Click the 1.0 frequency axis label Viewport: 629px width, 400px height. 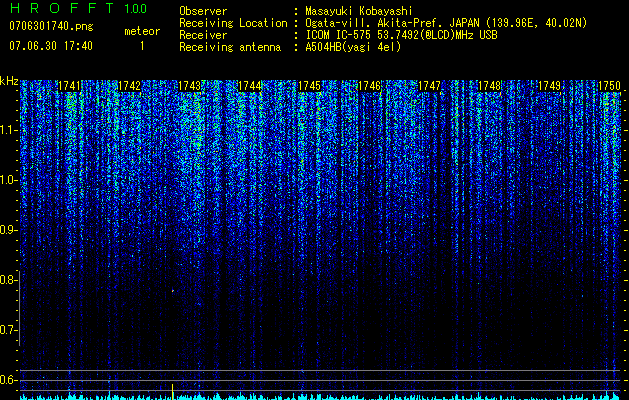pyautogui.click(x=8, y=180)
